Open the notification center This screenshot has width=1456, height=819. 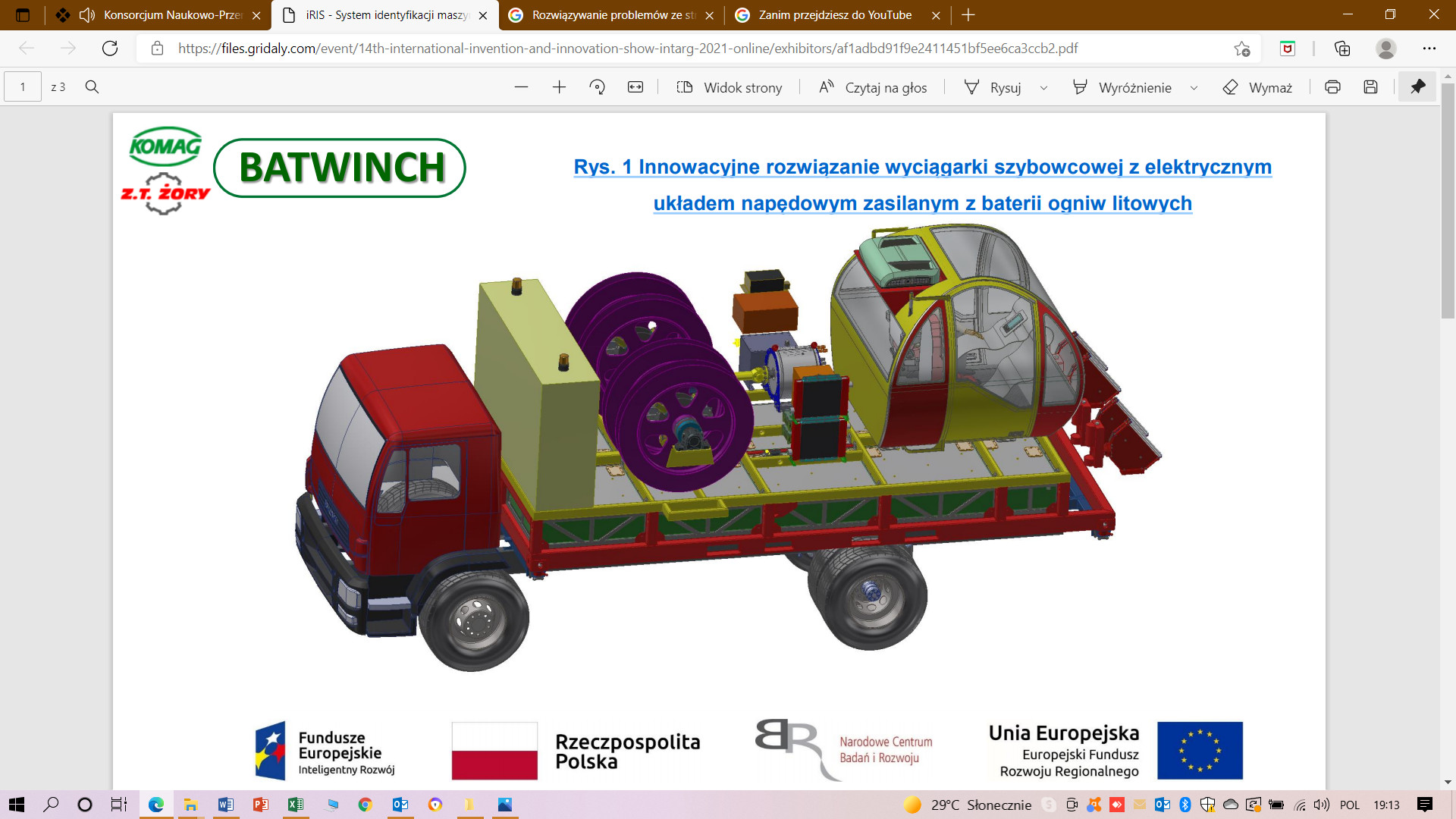click(x=1425, y=805)
